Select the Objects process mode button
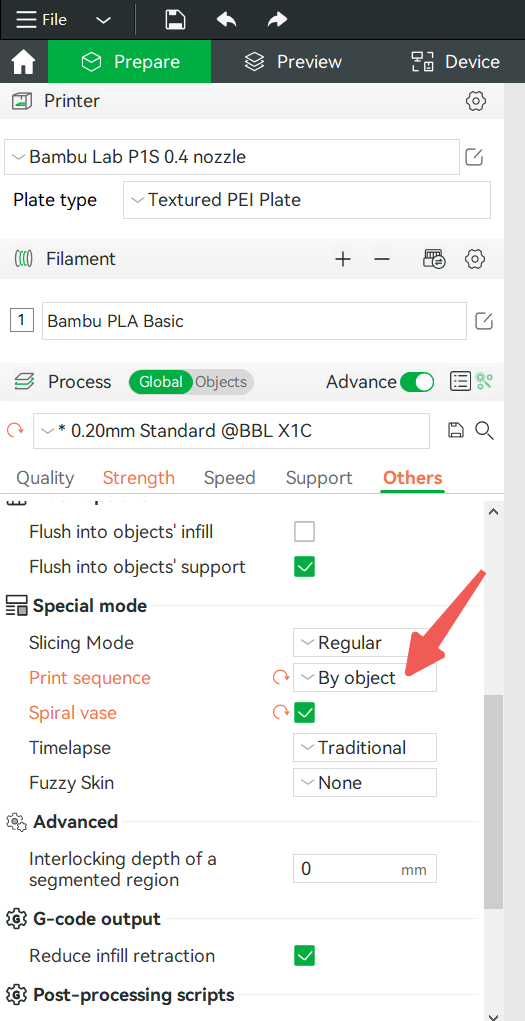This screenshot has height=1021, width=525. 221,382
